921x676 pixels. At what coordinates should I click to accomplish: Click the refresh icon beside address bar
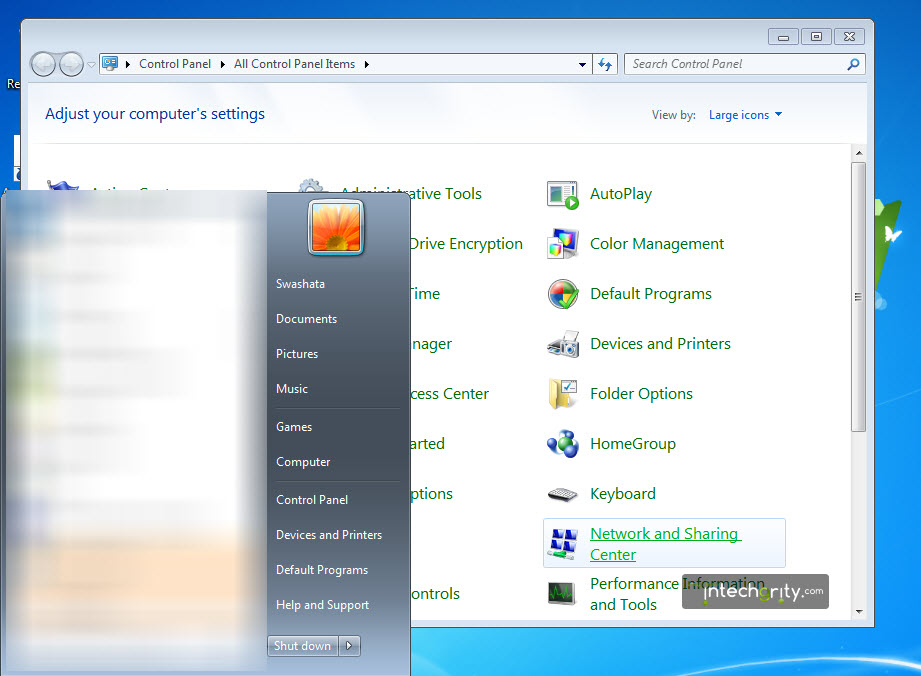pos(605,64)
